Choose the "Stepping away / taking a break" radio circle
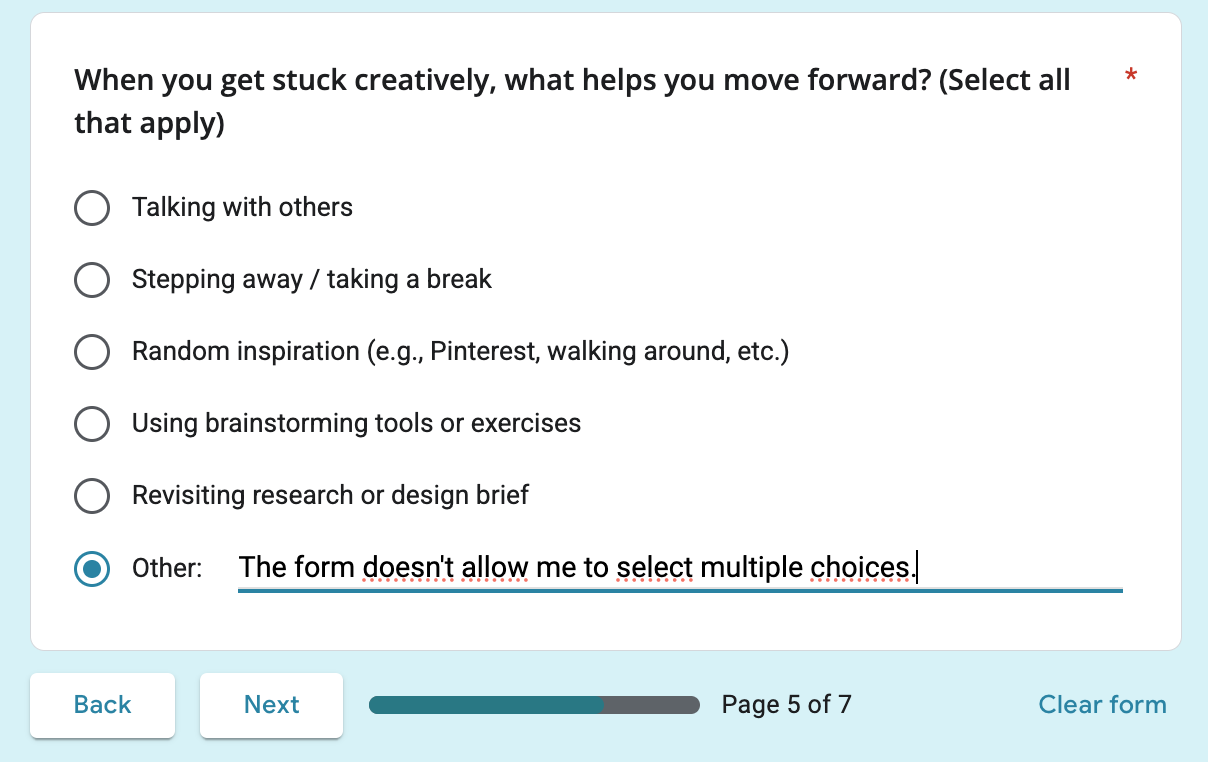 [92, 280]
